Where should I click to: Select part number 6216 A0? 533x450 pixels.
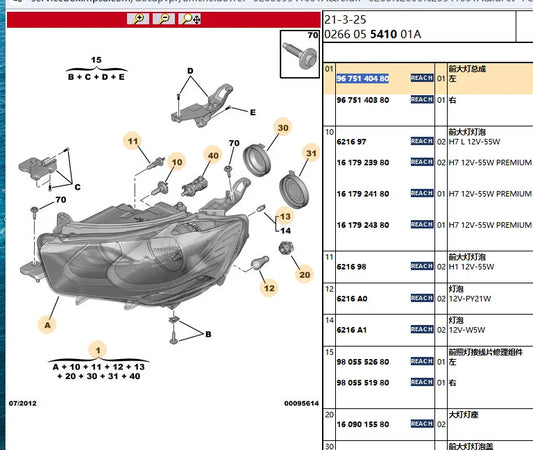(352, 299)
